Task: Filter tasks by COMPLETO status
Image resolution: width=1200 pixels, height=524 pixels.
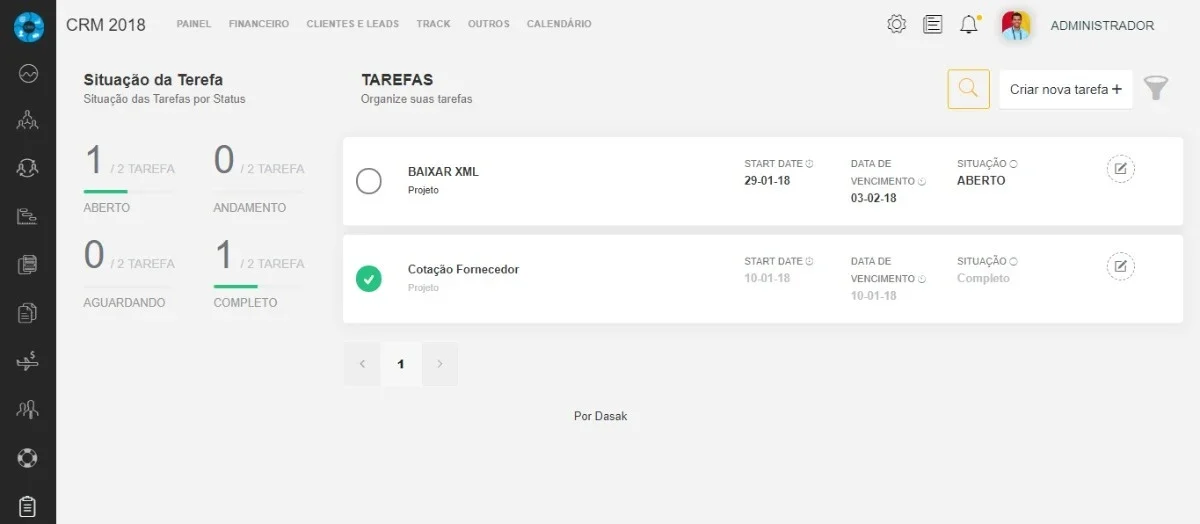Action: click(x=245, y=302)
